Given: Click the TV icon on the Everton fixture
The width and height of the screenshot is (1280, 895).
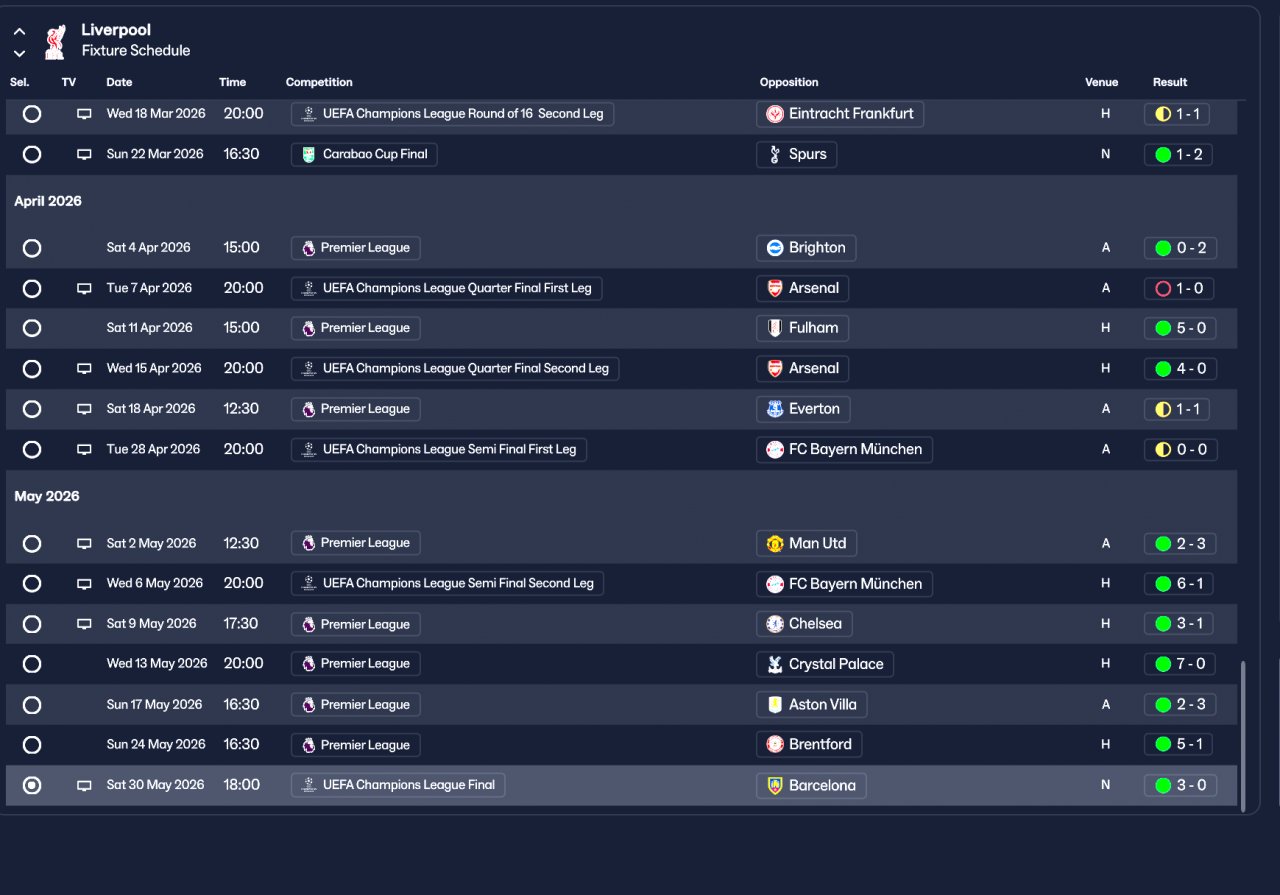Looking at the screenshot, I should click(85, 409).
